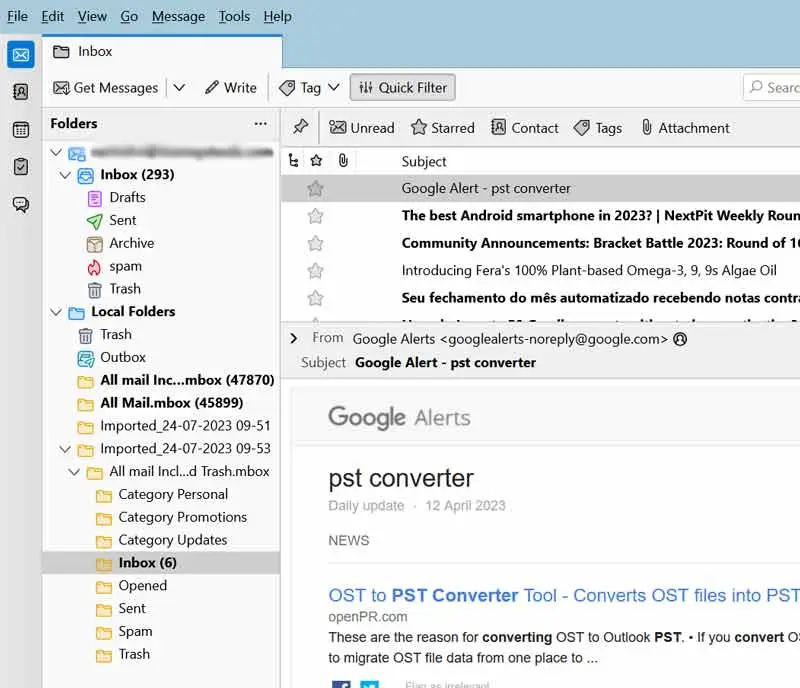This screenshot has width=800, height=688.
Task: Expand the message header From details
Action: pos(294,338)
